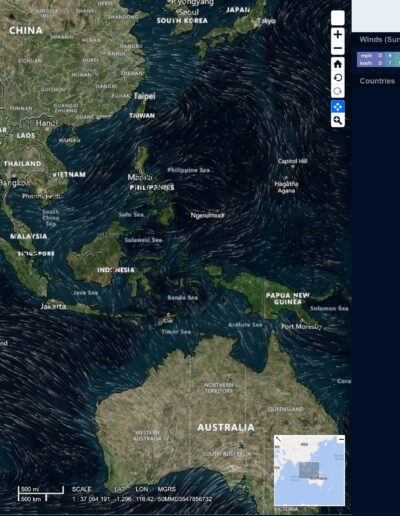Screen dimensions: 400x516
Task: Expand the Winds (Surface) legend section
Action: tap(379, 40)
